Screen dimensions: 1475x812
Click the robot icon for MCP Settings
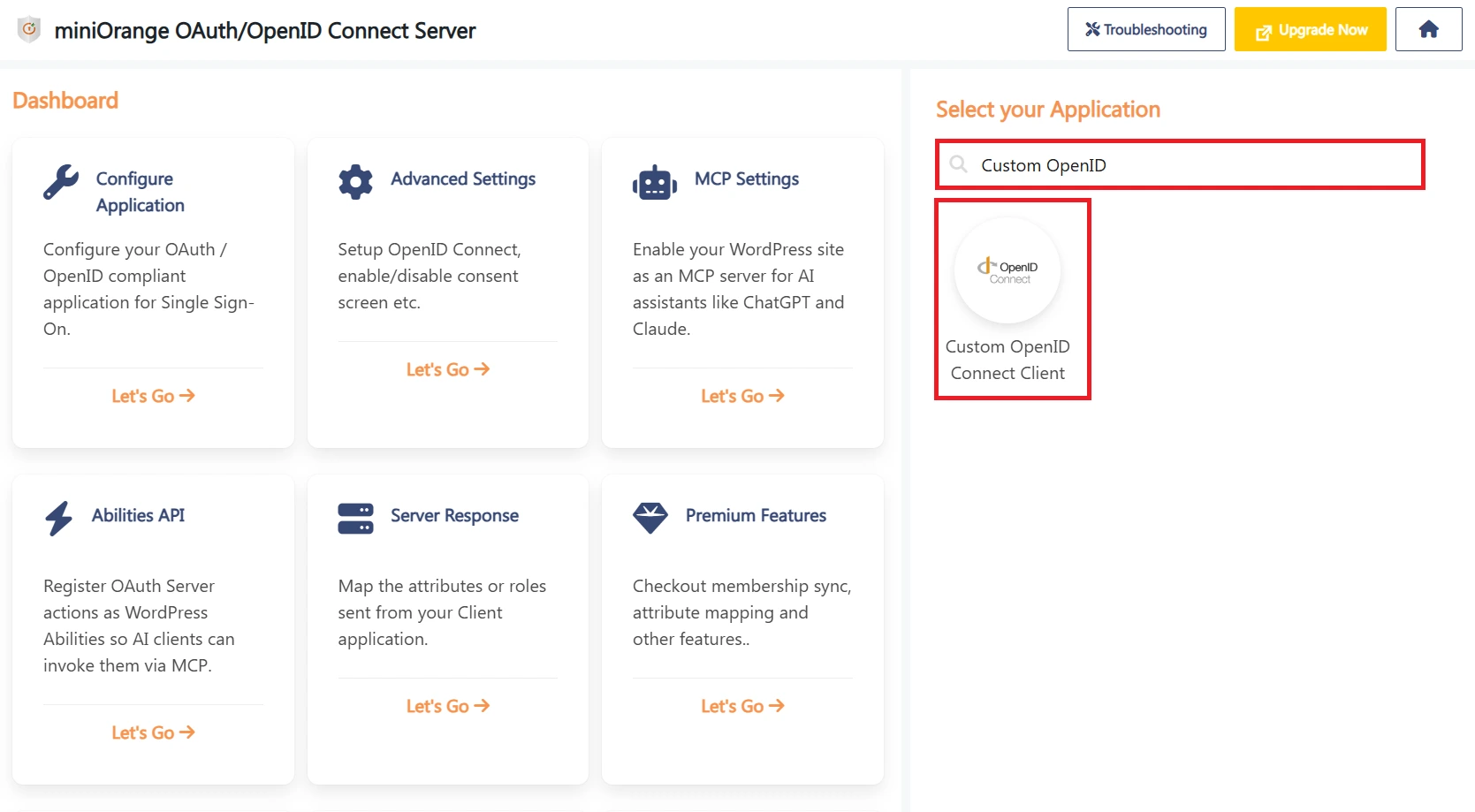[x=655, y=182]
